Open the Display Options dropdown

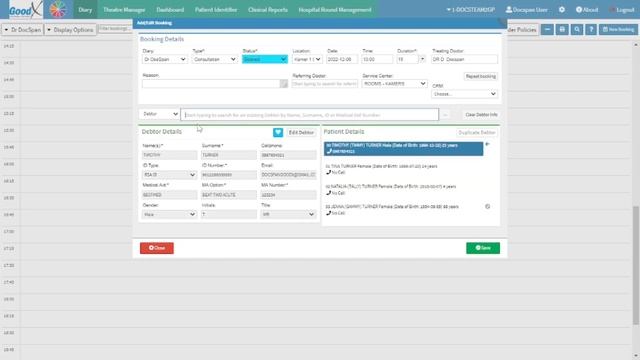70,30
